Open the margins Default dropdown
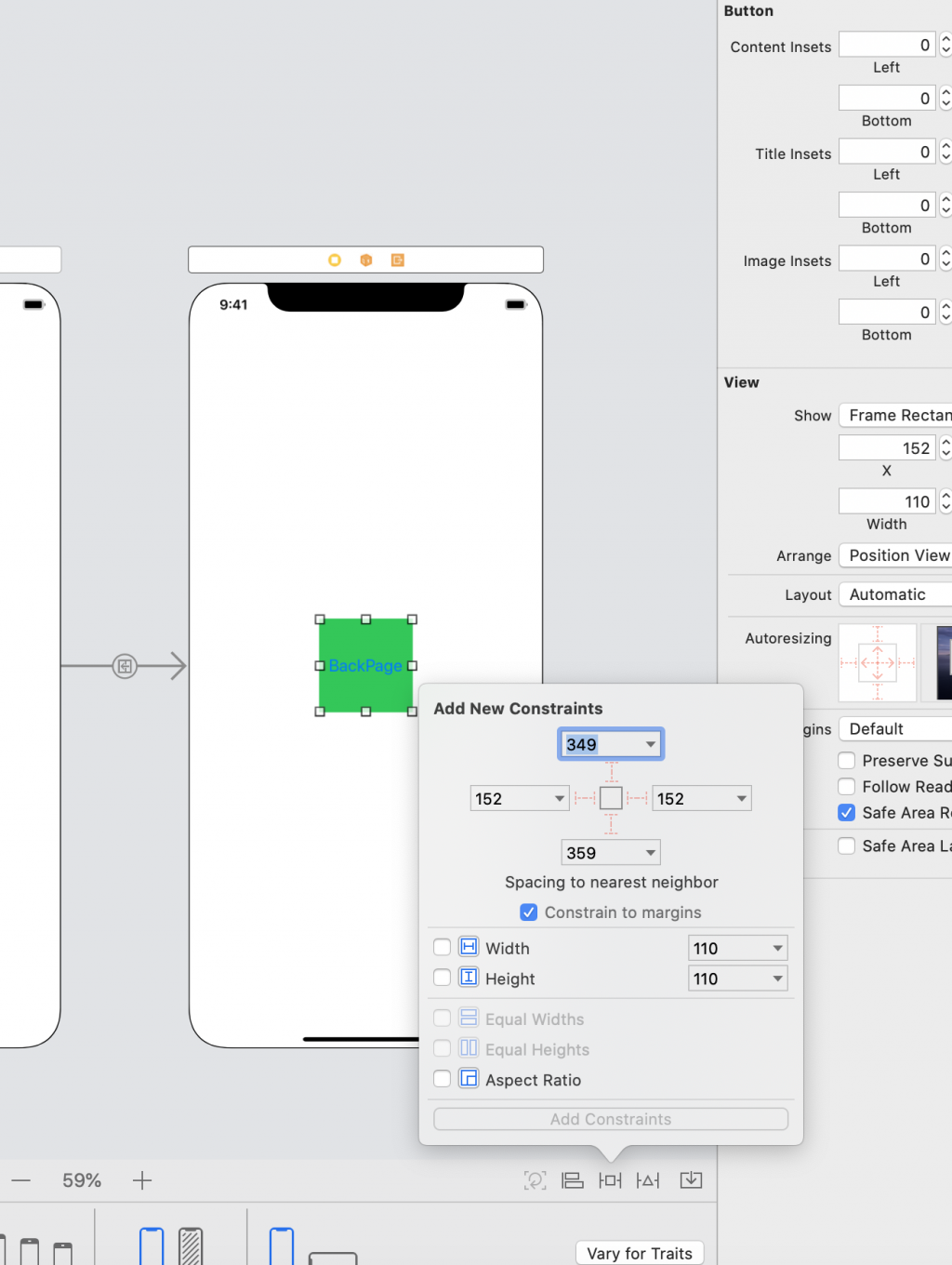The image size is (952, 1265). pyautogui.click(x=895, y=728)
